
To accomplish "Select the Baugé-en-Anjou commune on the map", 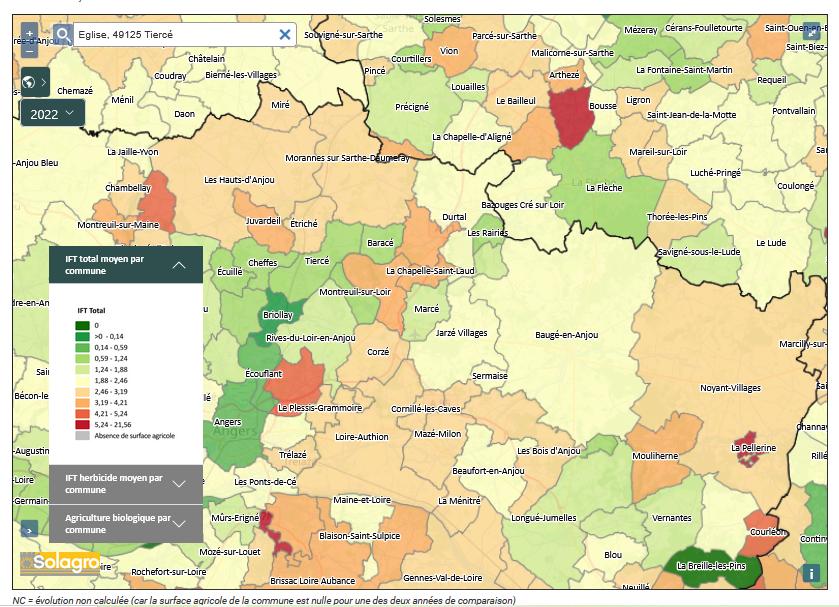I will pos(565,334).
